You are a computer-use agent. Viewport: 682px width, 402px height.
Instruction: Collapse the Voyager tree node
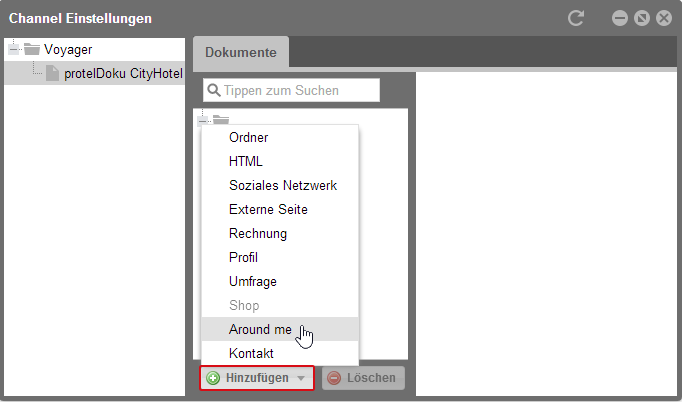[13, 49]
